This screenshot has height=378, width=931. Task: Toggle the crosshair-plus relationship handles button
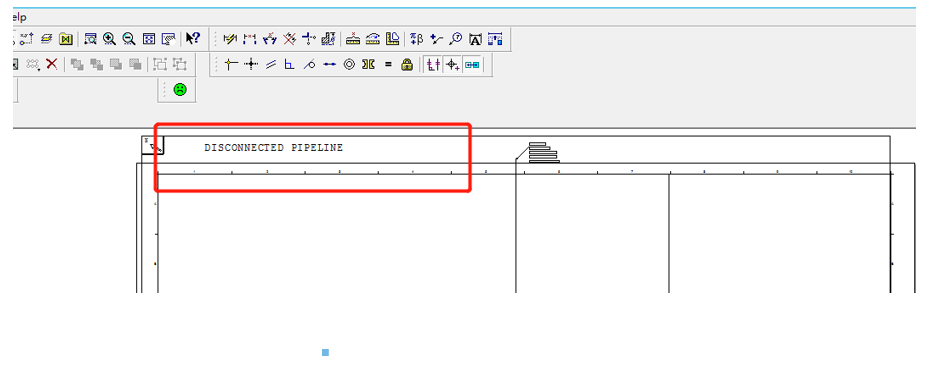click(x=453, y=65)
